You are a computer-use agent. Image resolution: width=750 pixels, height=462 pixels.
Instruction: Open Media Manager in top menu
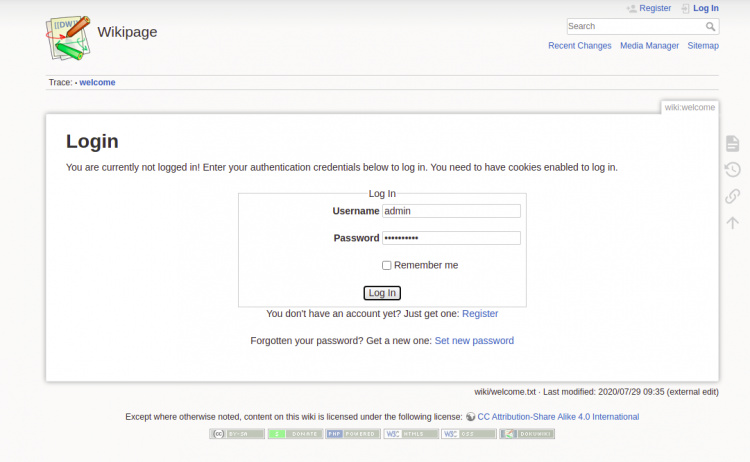pyautogui.click(x=649, y=46)
